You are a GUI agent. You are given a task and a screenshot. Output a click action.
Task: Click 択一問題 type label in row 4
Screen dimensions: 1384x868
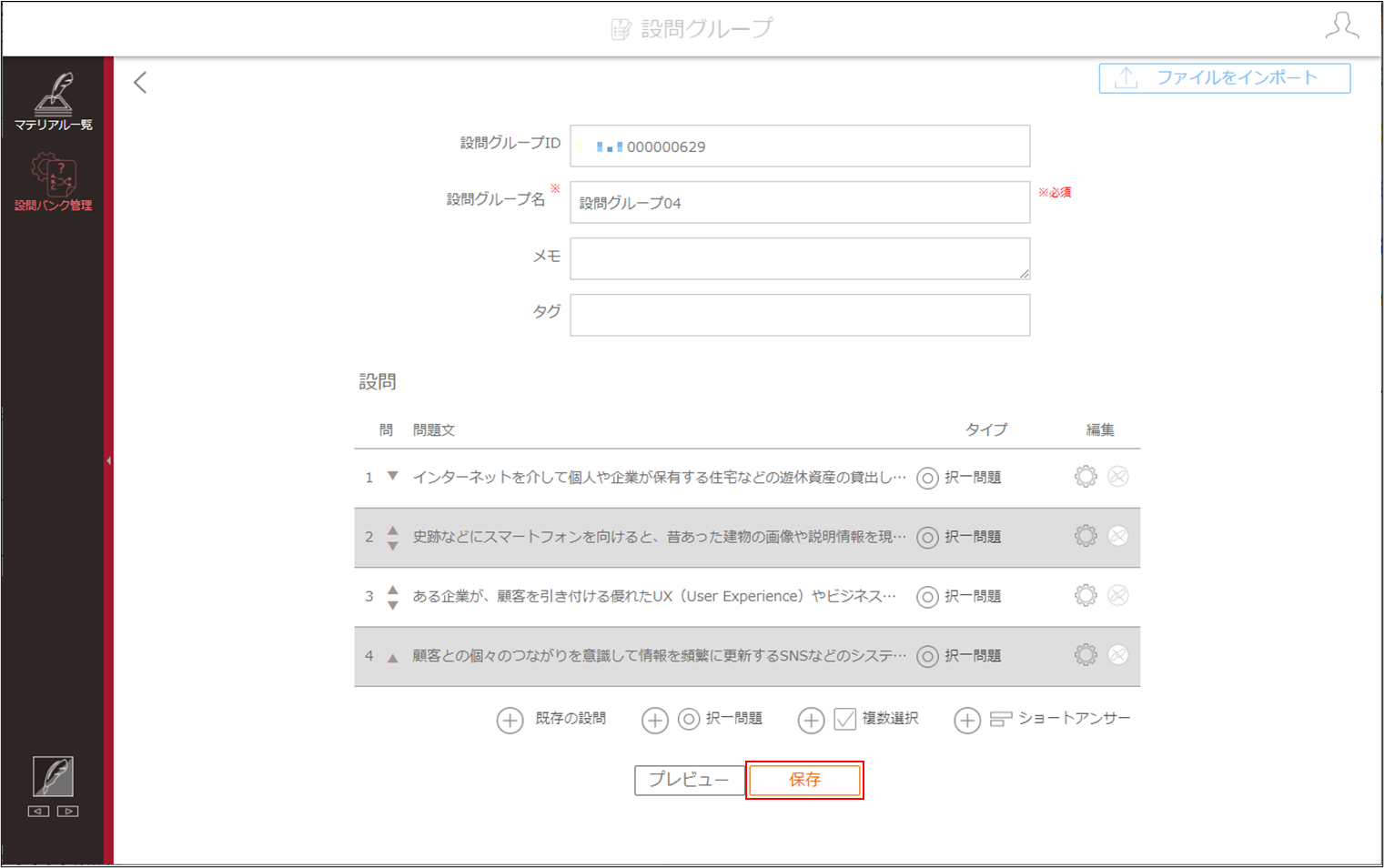coord(973,655)
